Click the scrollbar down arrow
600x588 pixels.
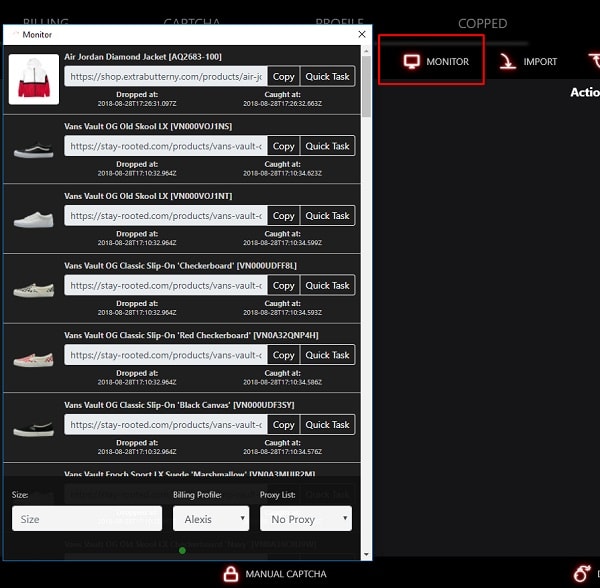pos(366,554)
